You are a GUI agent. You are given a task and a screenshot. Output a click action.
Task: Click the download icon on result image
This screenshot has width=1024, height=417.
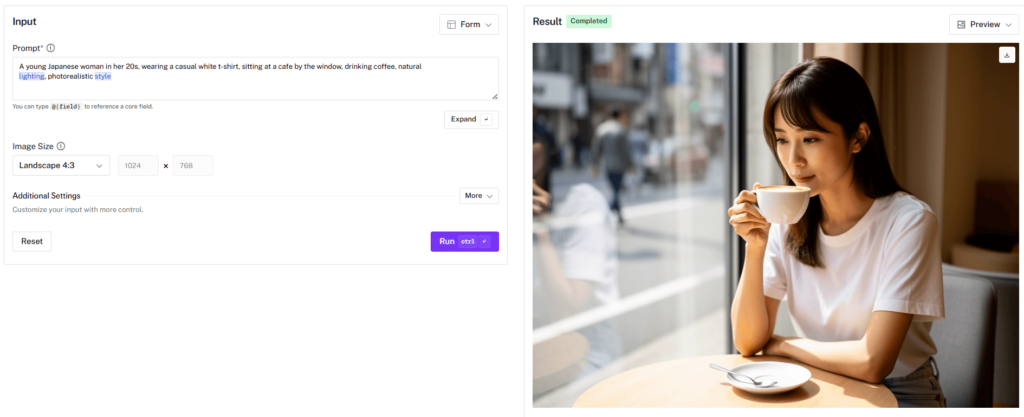[x=1006, y=56]
